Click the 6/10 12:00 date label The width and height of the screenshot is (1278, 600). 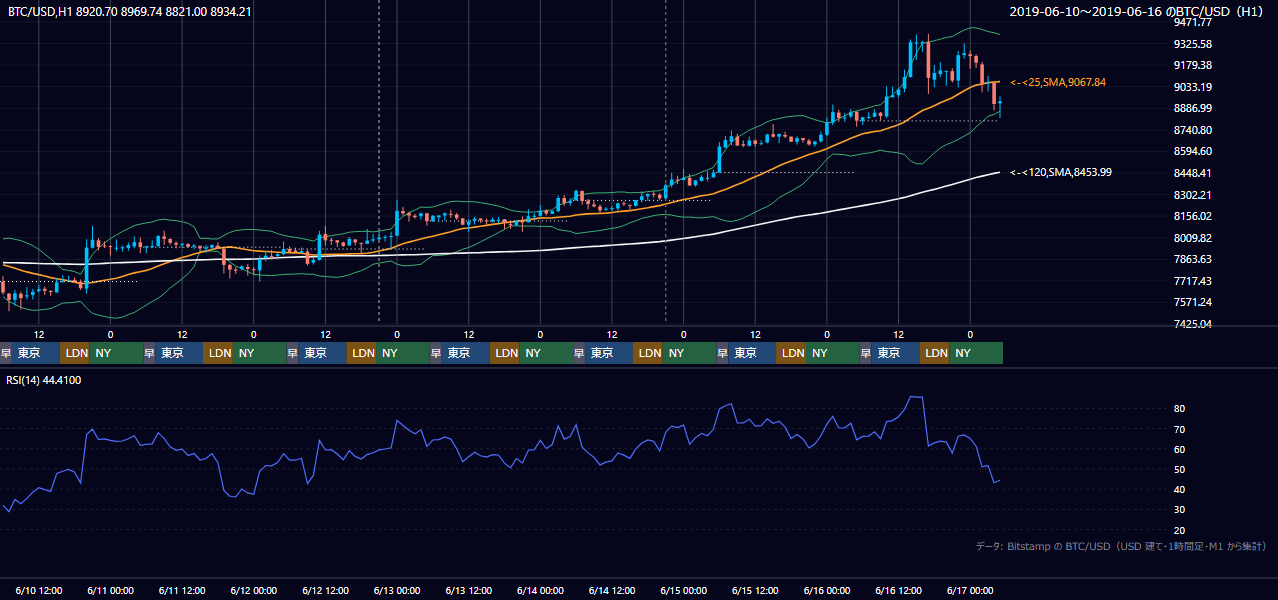tap(38, 590)
